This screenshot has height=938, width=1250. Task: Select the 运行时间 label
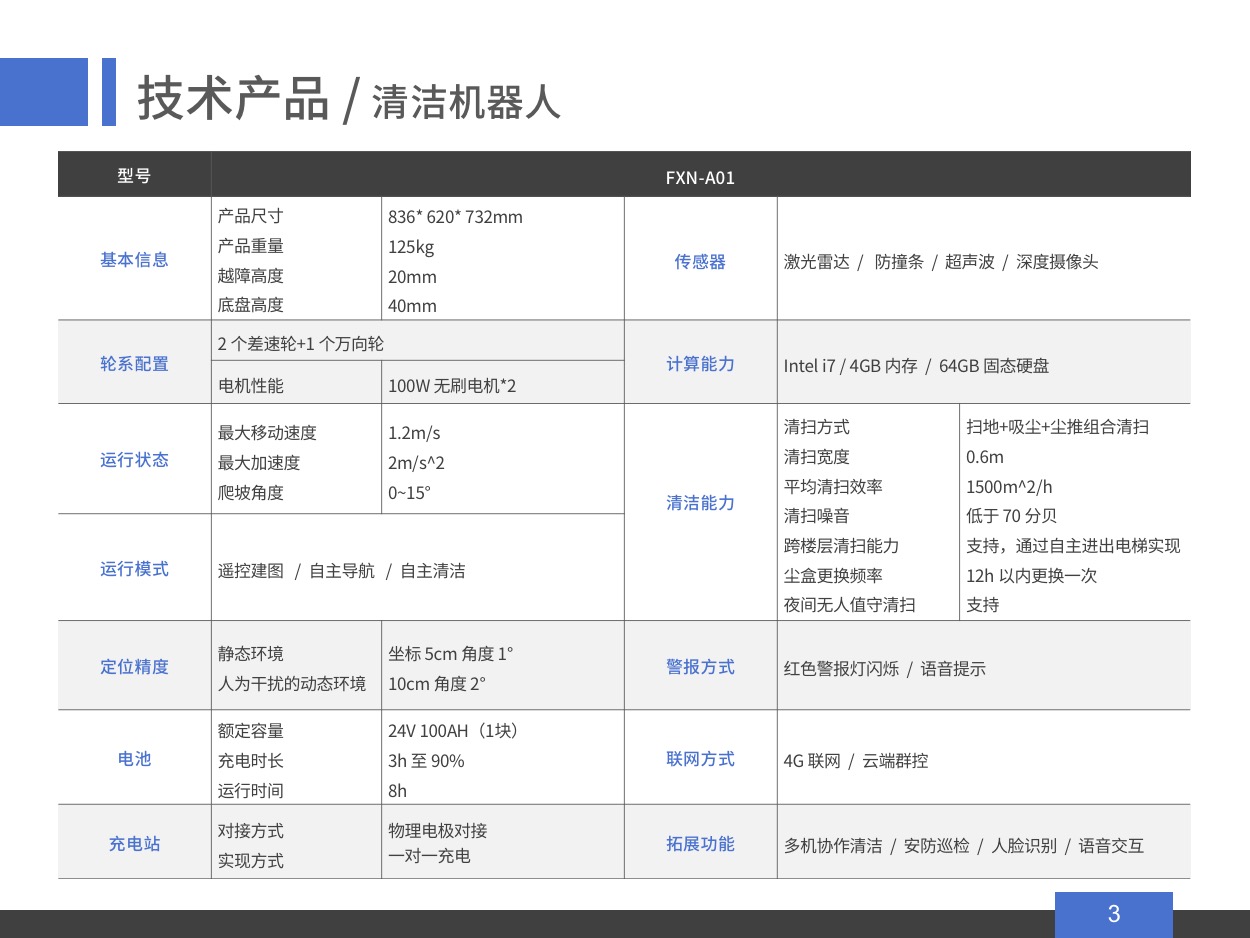tap(251, 791)
